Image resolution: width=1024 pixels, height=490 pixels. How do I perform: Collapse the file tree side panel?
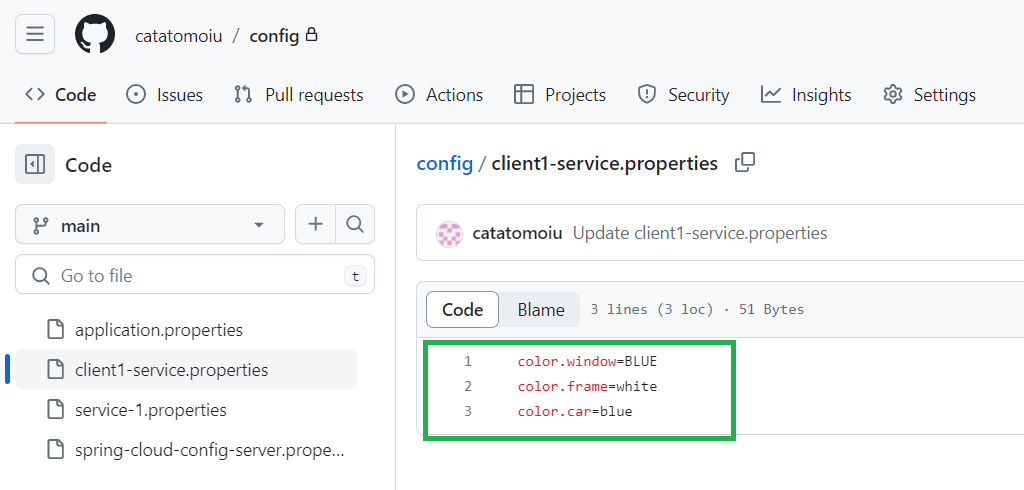point(35,165)
